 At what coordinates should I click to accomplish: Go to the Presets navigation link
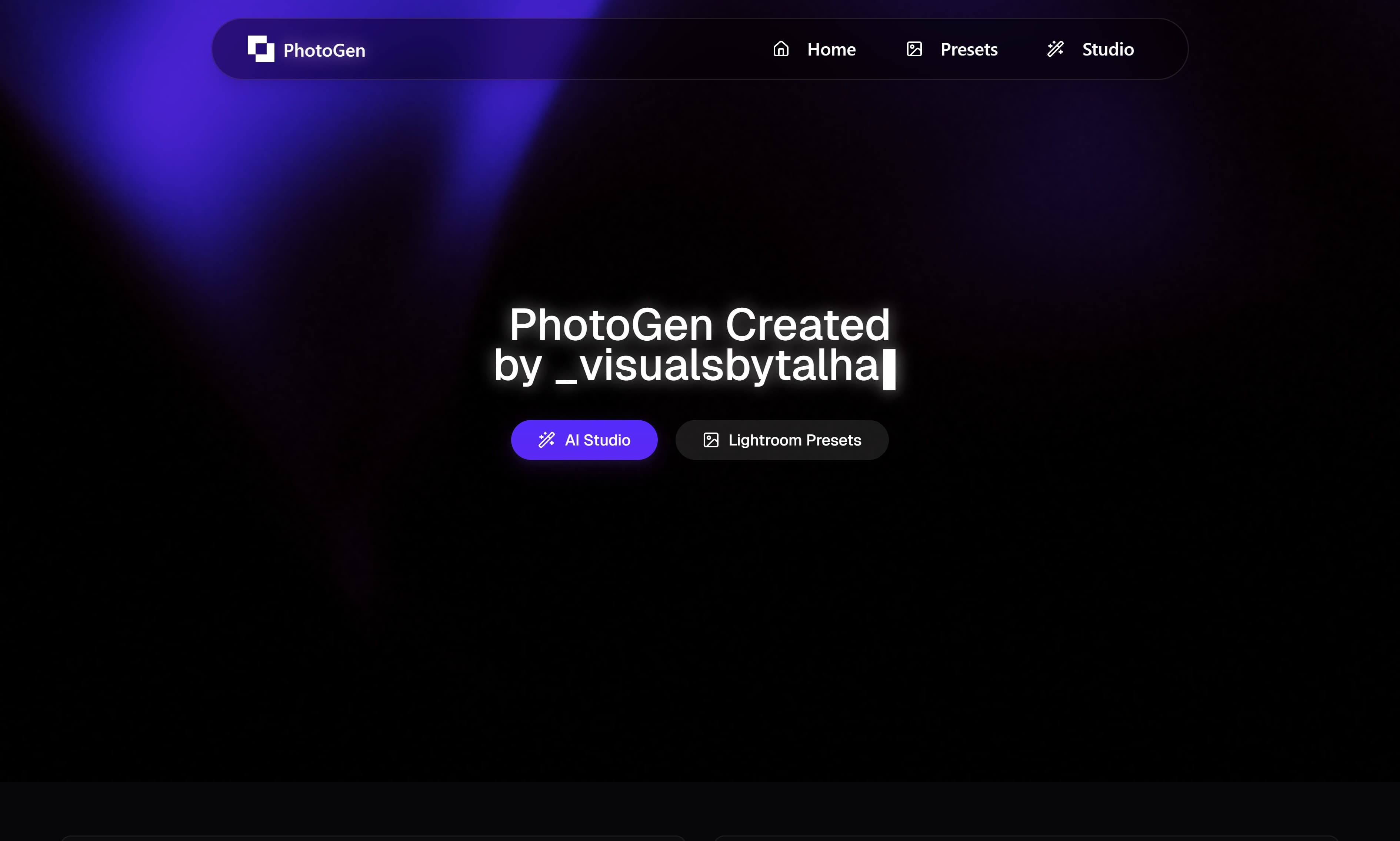coord(969,49)
